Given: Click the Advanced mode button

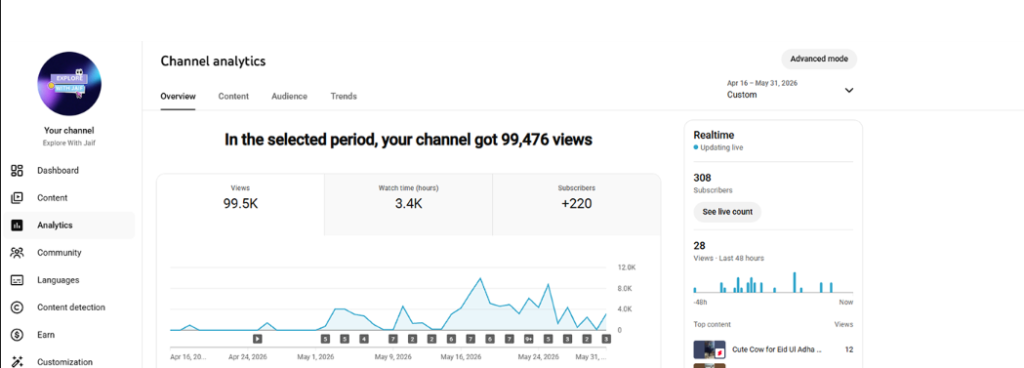Looking at the screenshot, I should pyautogui.click(x=819, y=59).
